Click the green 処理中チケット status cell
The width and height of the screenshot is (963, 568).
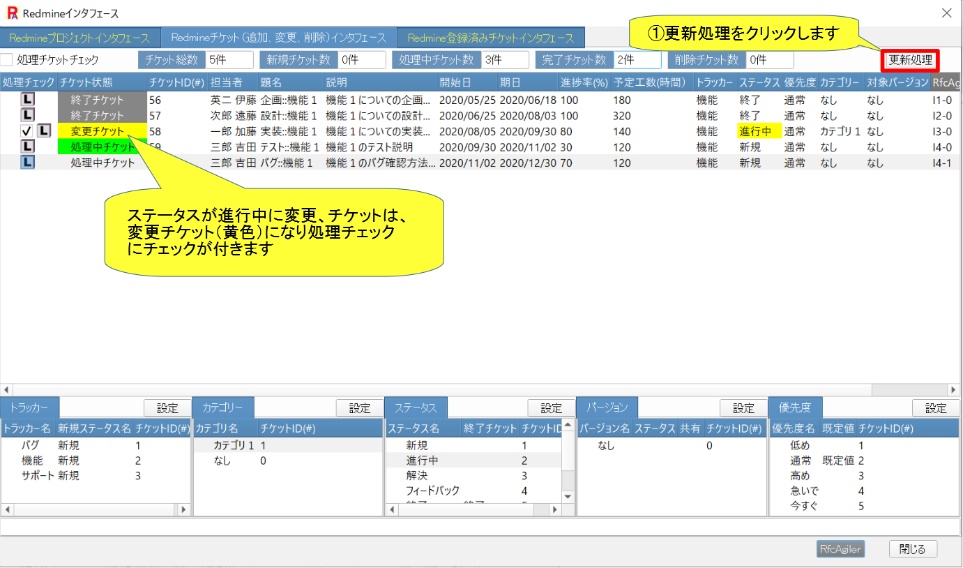[102, 147]
